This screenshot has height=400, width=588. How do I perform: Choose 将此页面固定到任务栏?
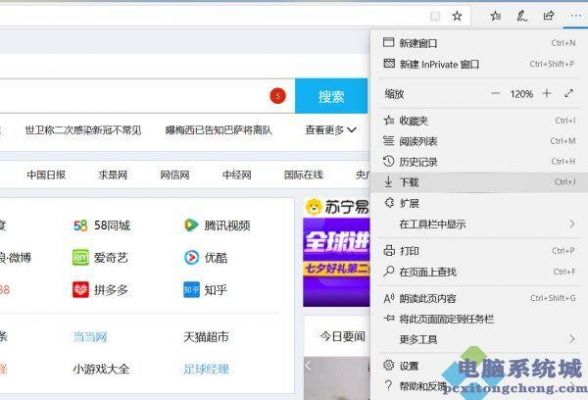tap(479, 319)
